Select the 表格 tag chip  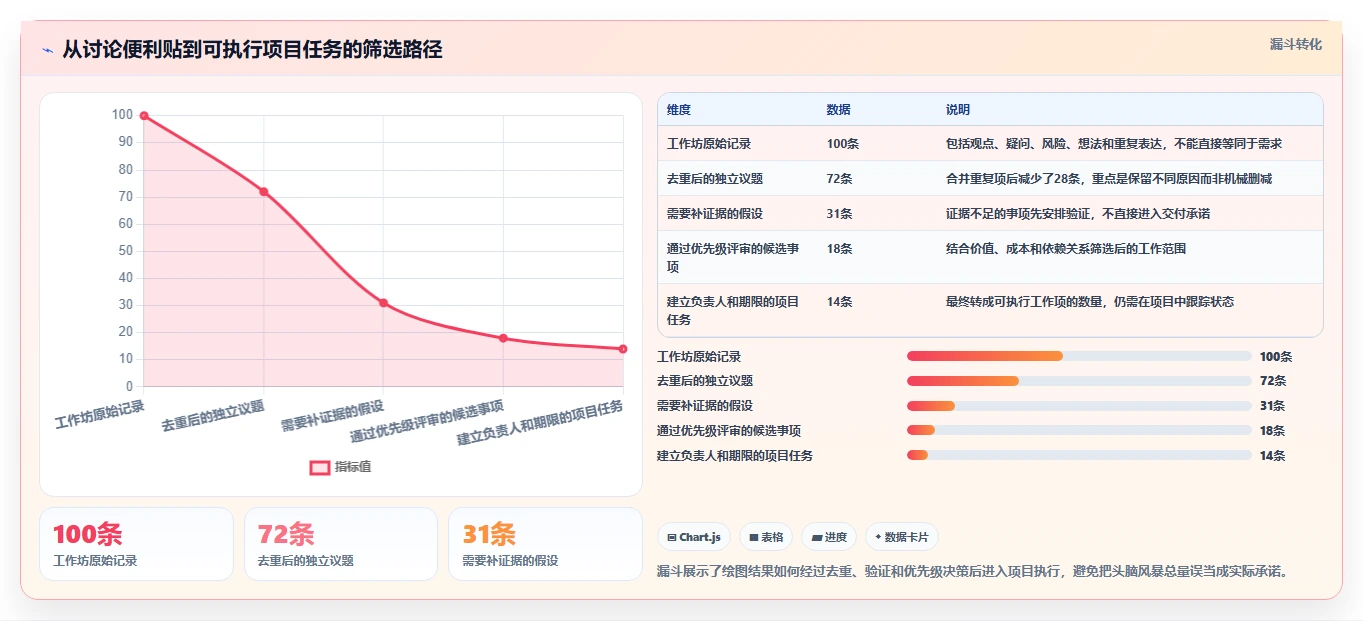pyautogui.click(x=766, y=537)
